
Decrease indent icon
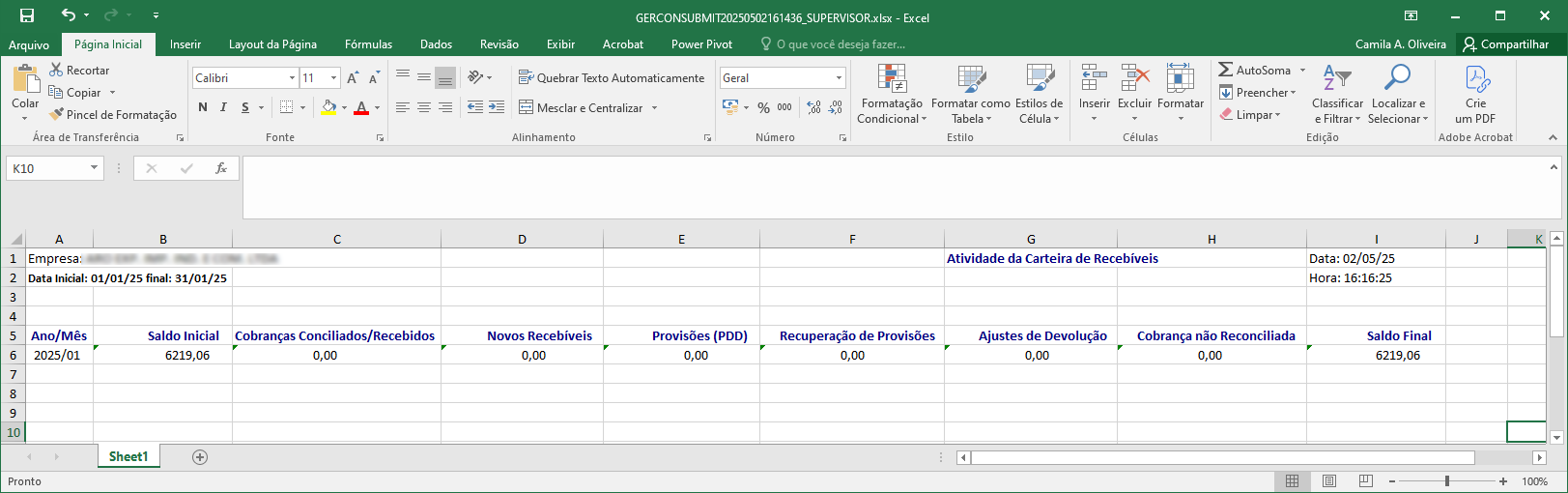point(475,107)
